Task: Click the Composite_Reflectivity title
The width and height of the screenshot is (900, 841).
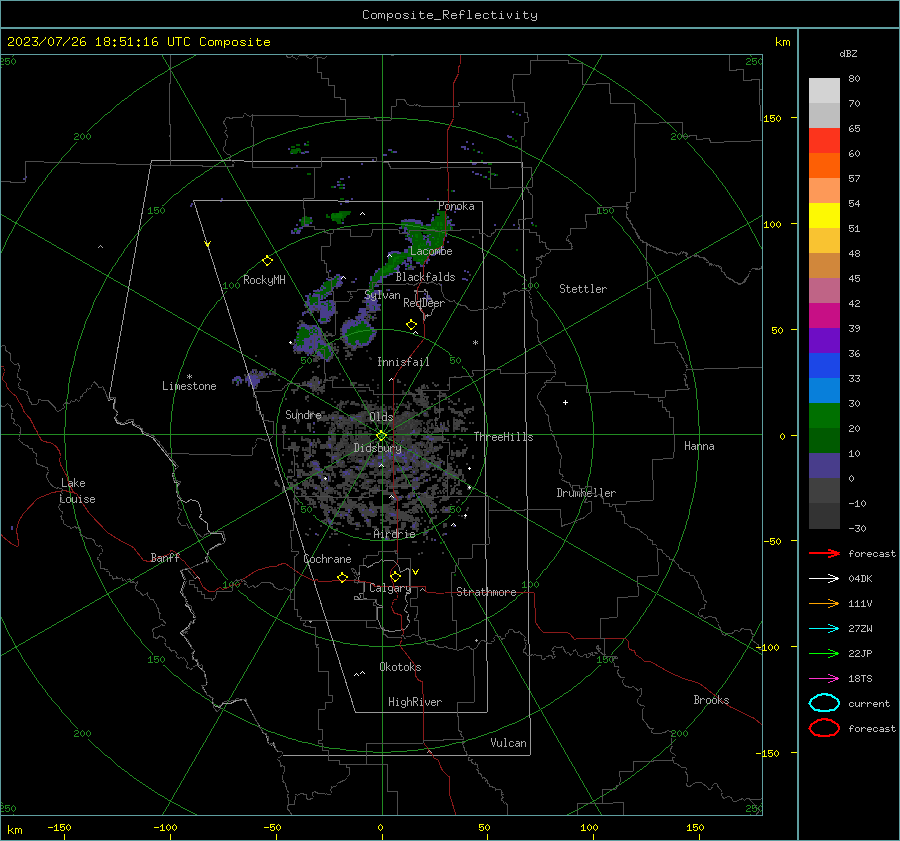Action: tap(450, 15)
